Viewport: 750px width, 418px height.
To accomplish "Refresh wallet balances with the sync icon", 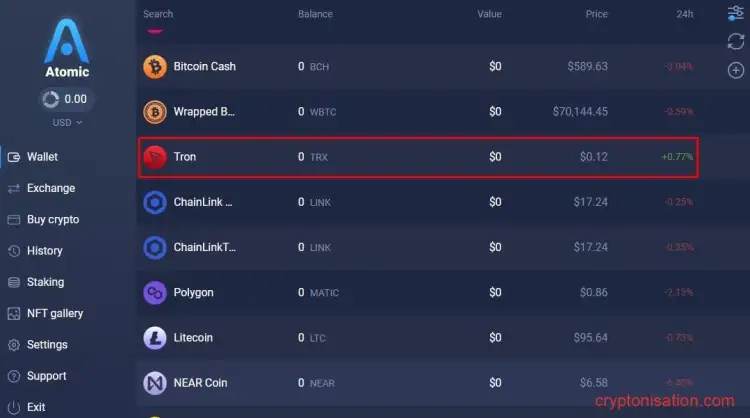I will pyautogui.click(x=735, y=42).
